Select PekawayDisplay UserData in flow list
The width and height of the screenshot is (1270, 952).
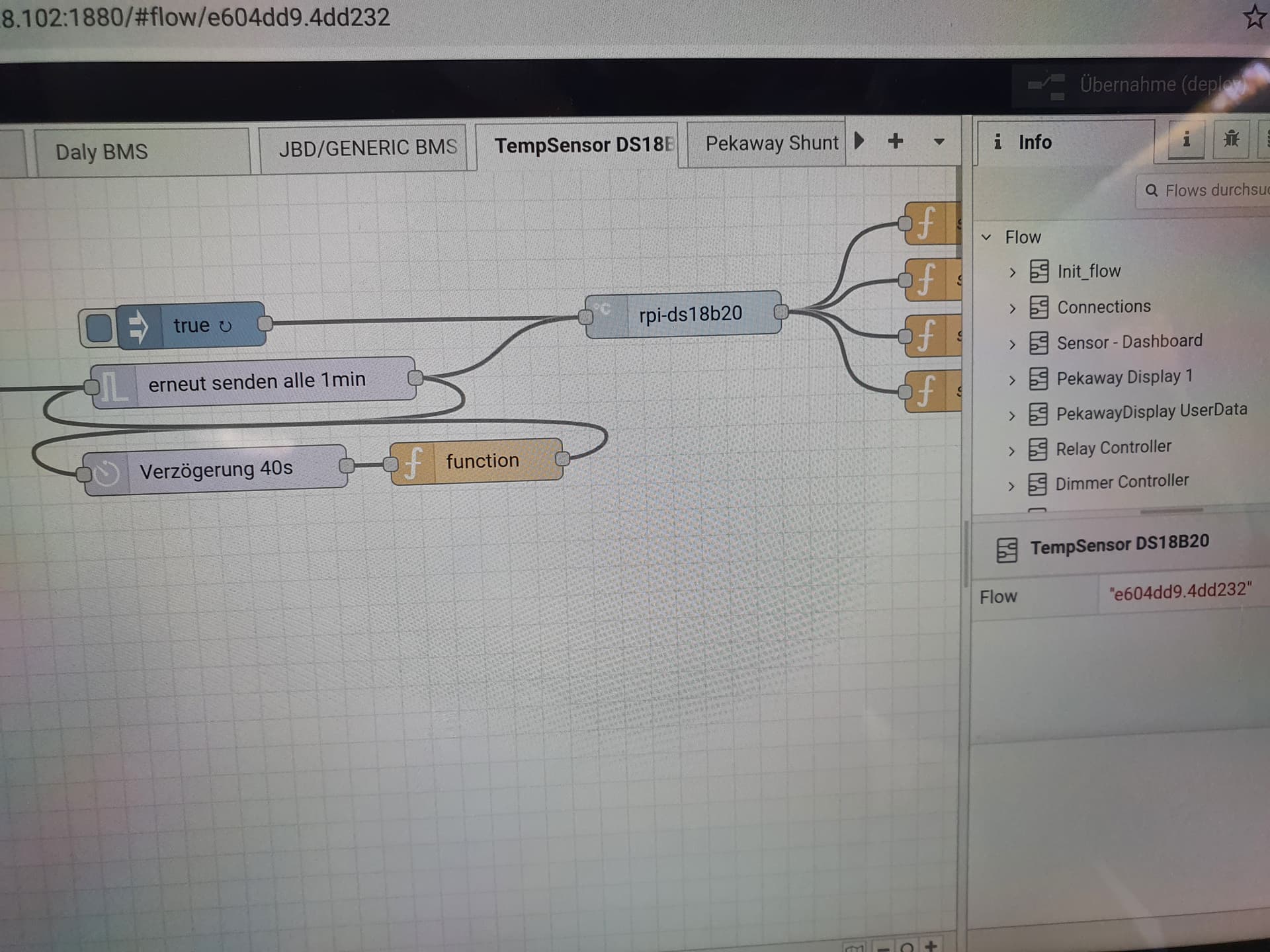[x=1152, y=412]
